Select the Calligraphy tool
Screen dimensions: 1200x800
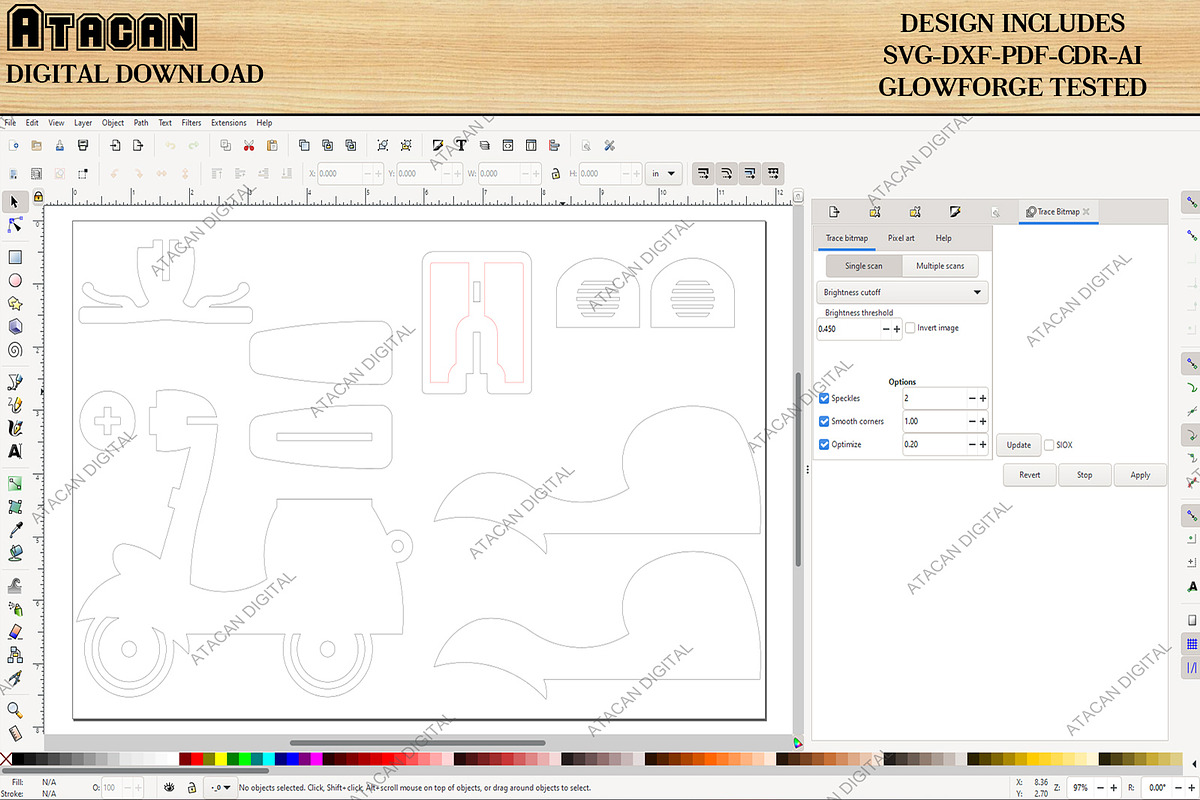tap(15, 428)
